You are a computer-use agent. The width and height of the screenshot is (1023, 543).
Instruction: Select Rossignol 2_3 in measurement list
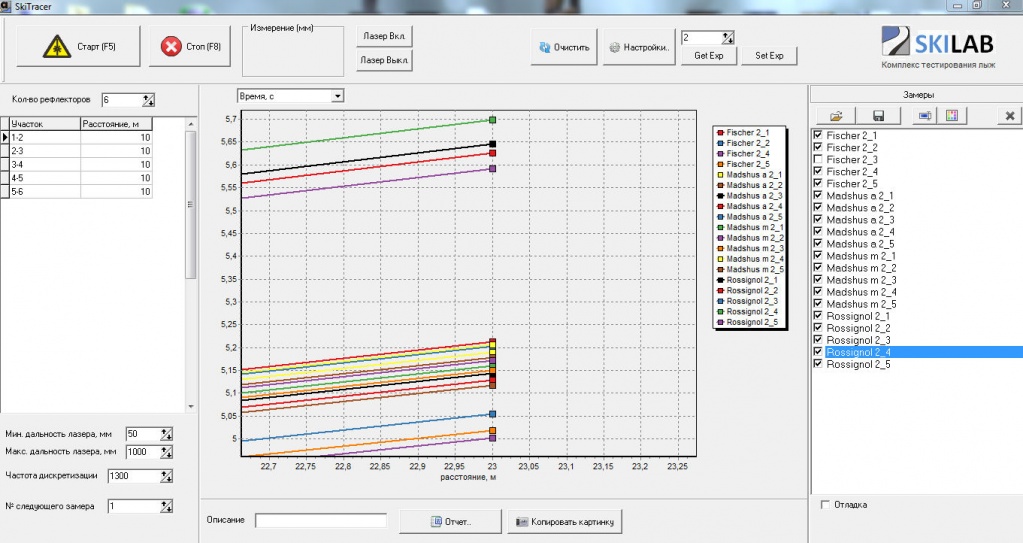tap(858, 339)
